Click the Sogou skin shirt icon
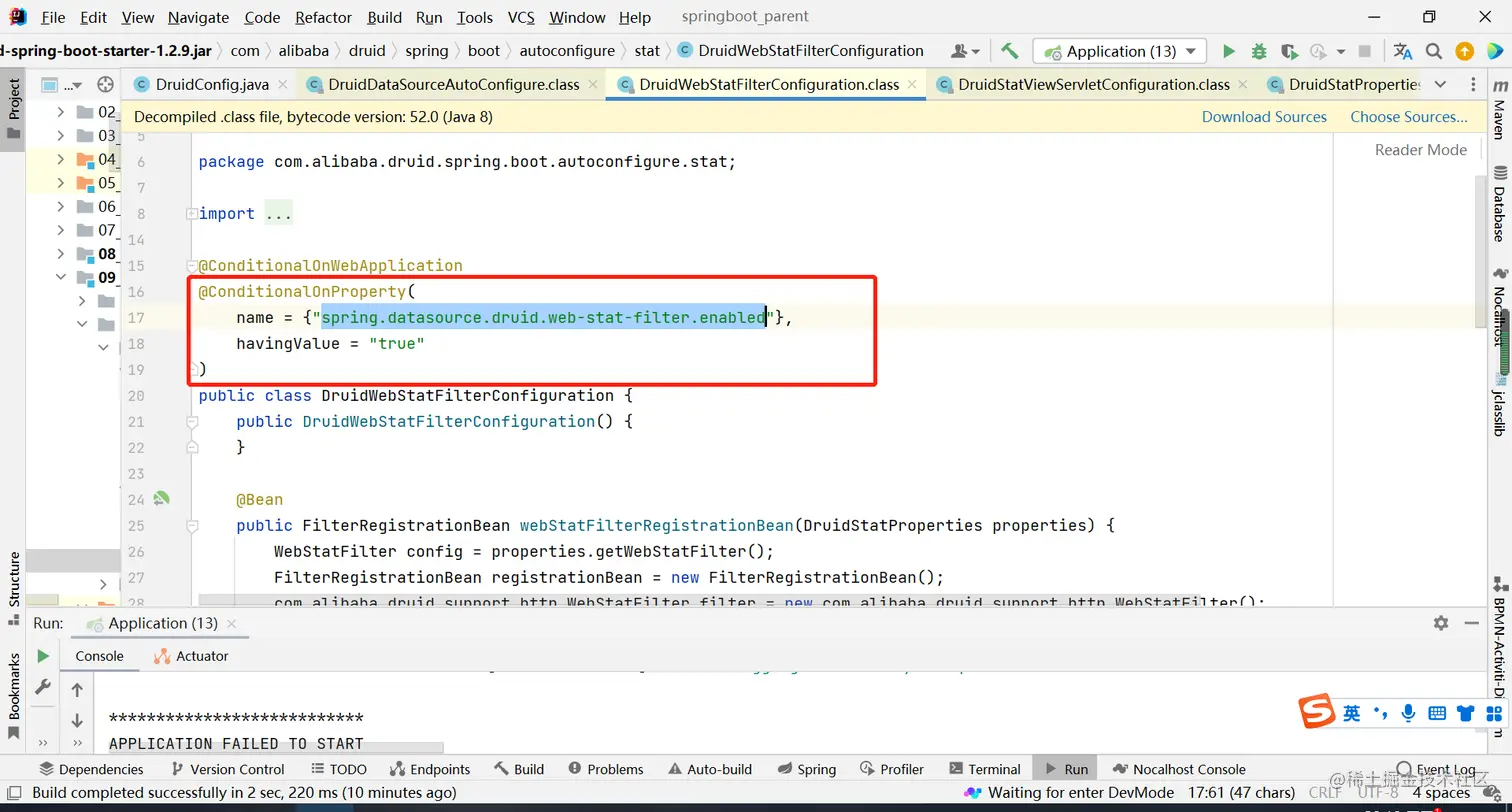The width and height of the screenshot is (1512, 812). click(1466, 713)
